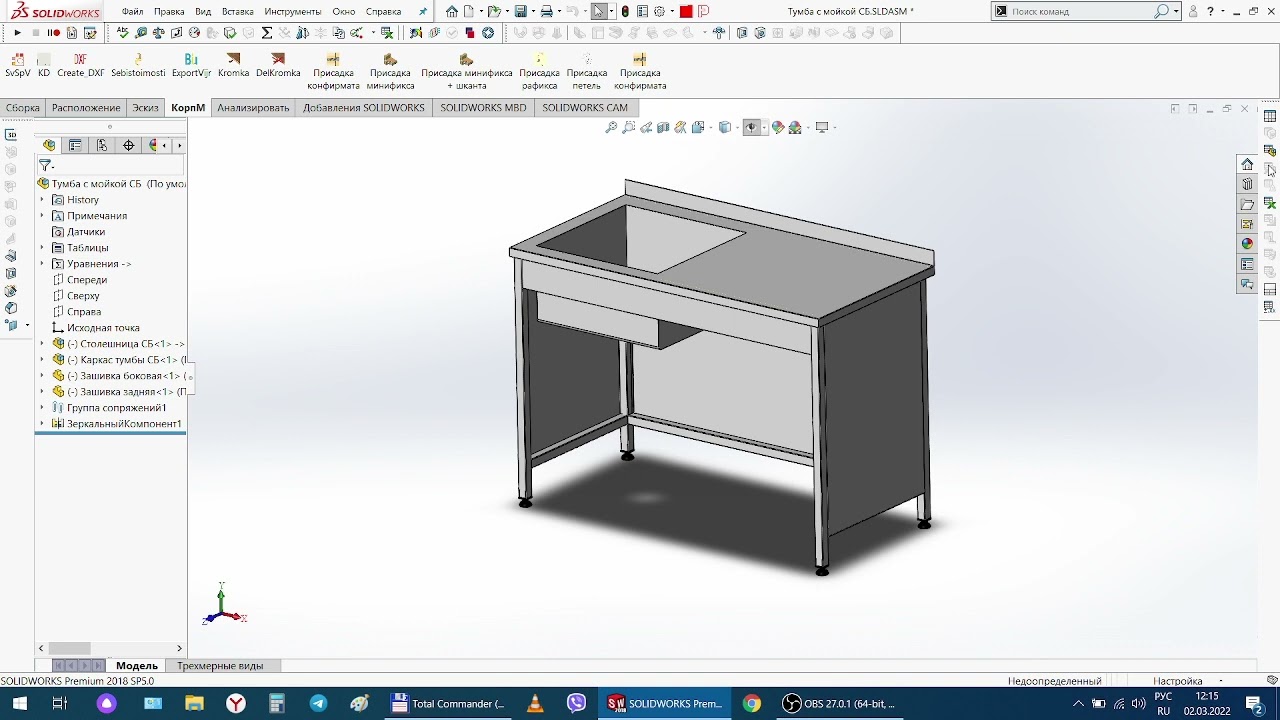Open the Файл menu
Image resolution: width=1280 pixels, height=720 pixels.
[133, 12]
